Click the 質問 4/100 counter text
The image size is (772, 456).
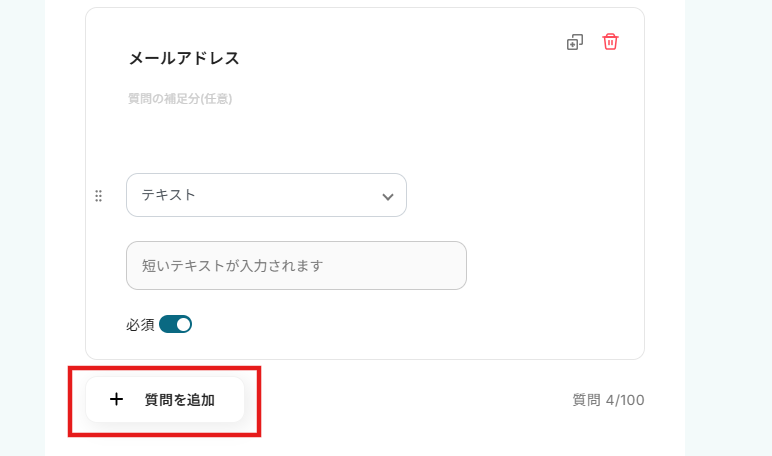[x=608, y=400]
